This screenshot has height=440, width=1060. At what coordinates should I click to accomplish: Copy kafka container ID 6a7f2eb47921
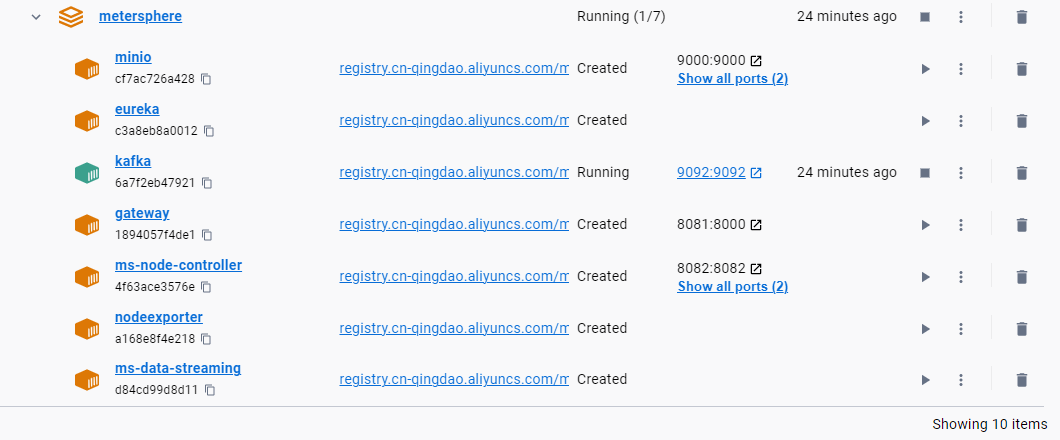pos(208,183)
